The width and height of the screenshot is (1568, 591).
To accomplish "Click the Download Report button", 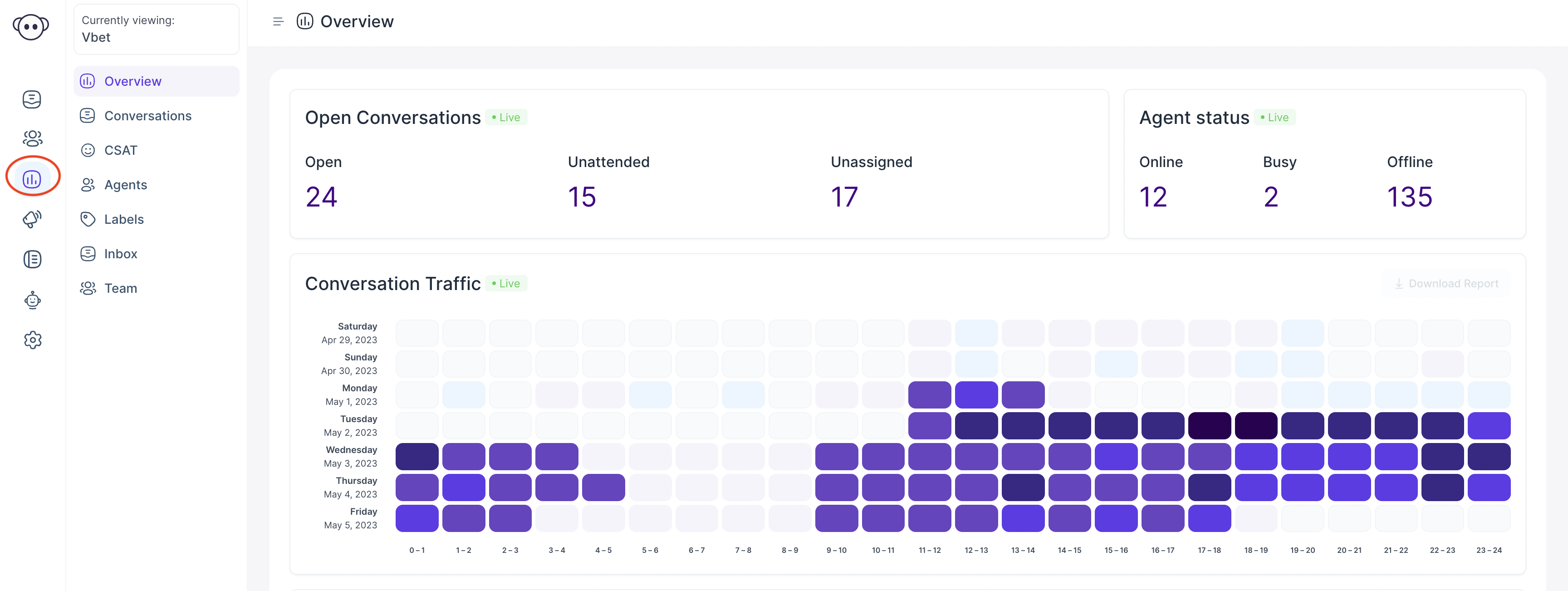I will click(1446, 283).
